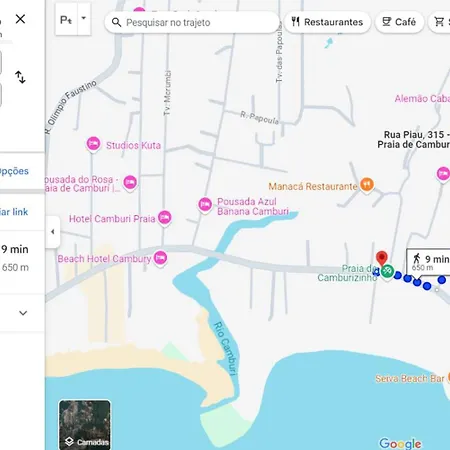Open the dropdown arrow next to Pt
This screenshot has width=450, height=450.
[84, 18]
